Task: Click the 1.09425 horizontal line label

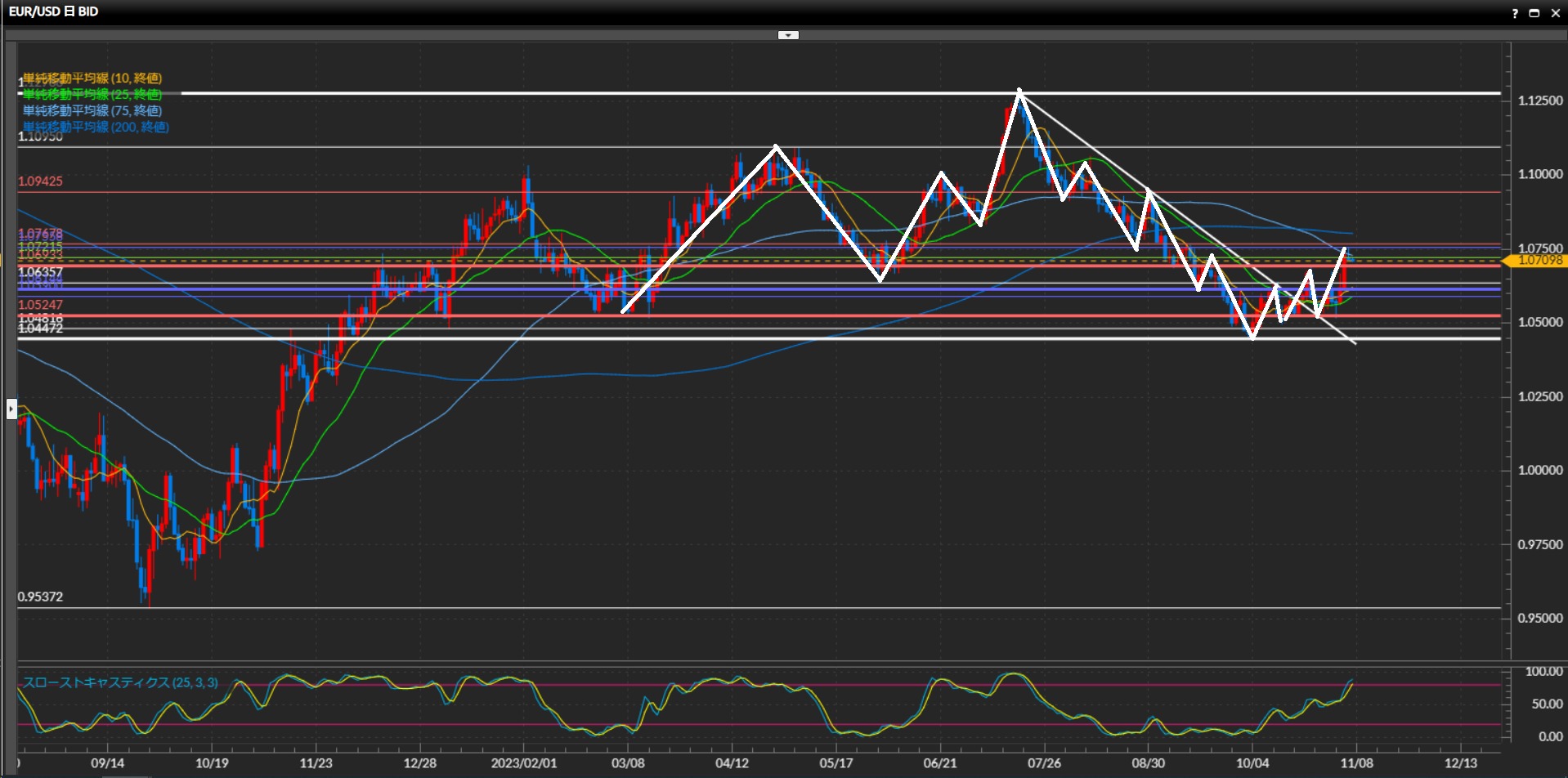Action: [40, 181]
